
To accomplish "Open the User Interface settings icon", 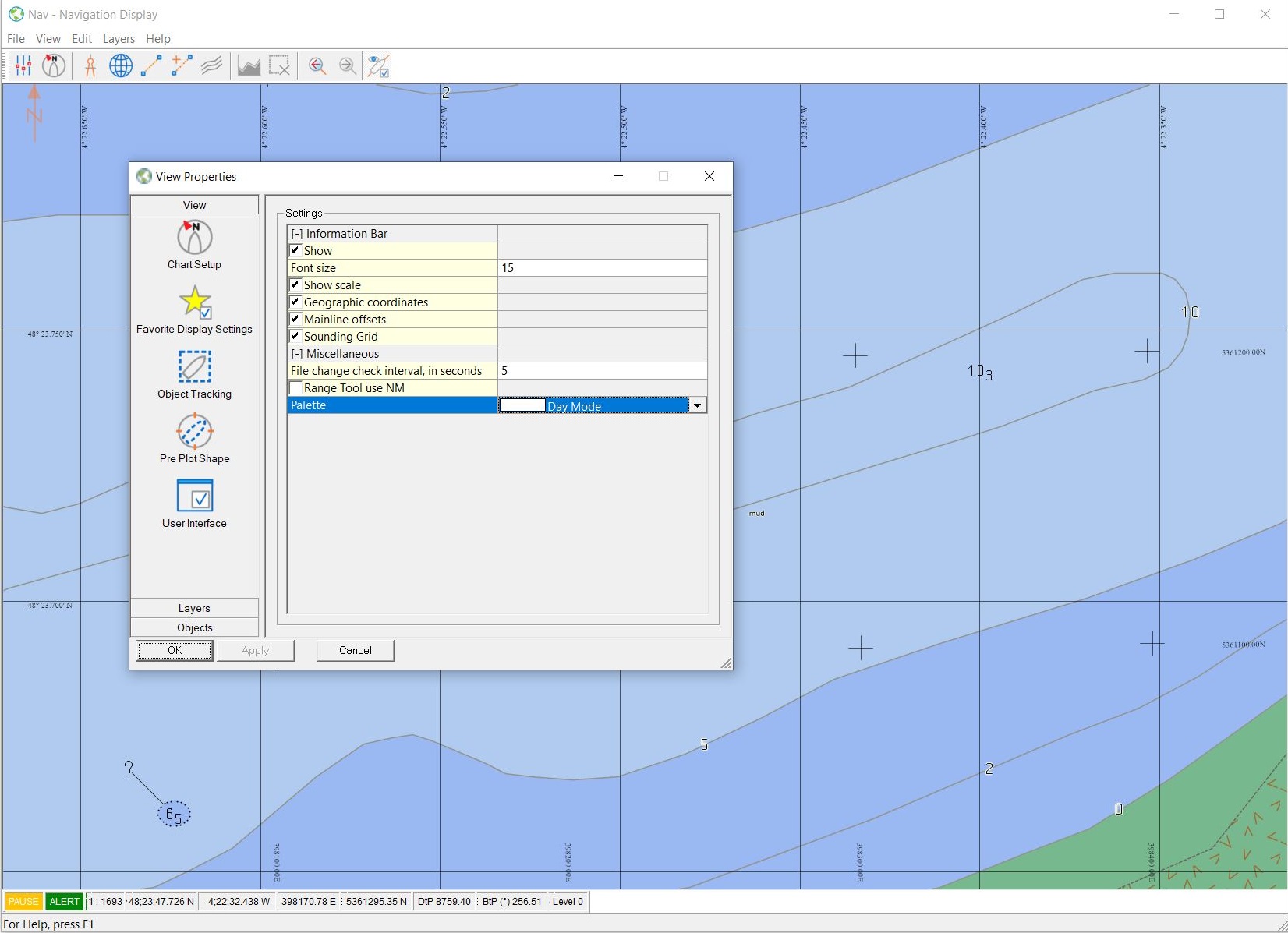I will click(x=194, y=496).
